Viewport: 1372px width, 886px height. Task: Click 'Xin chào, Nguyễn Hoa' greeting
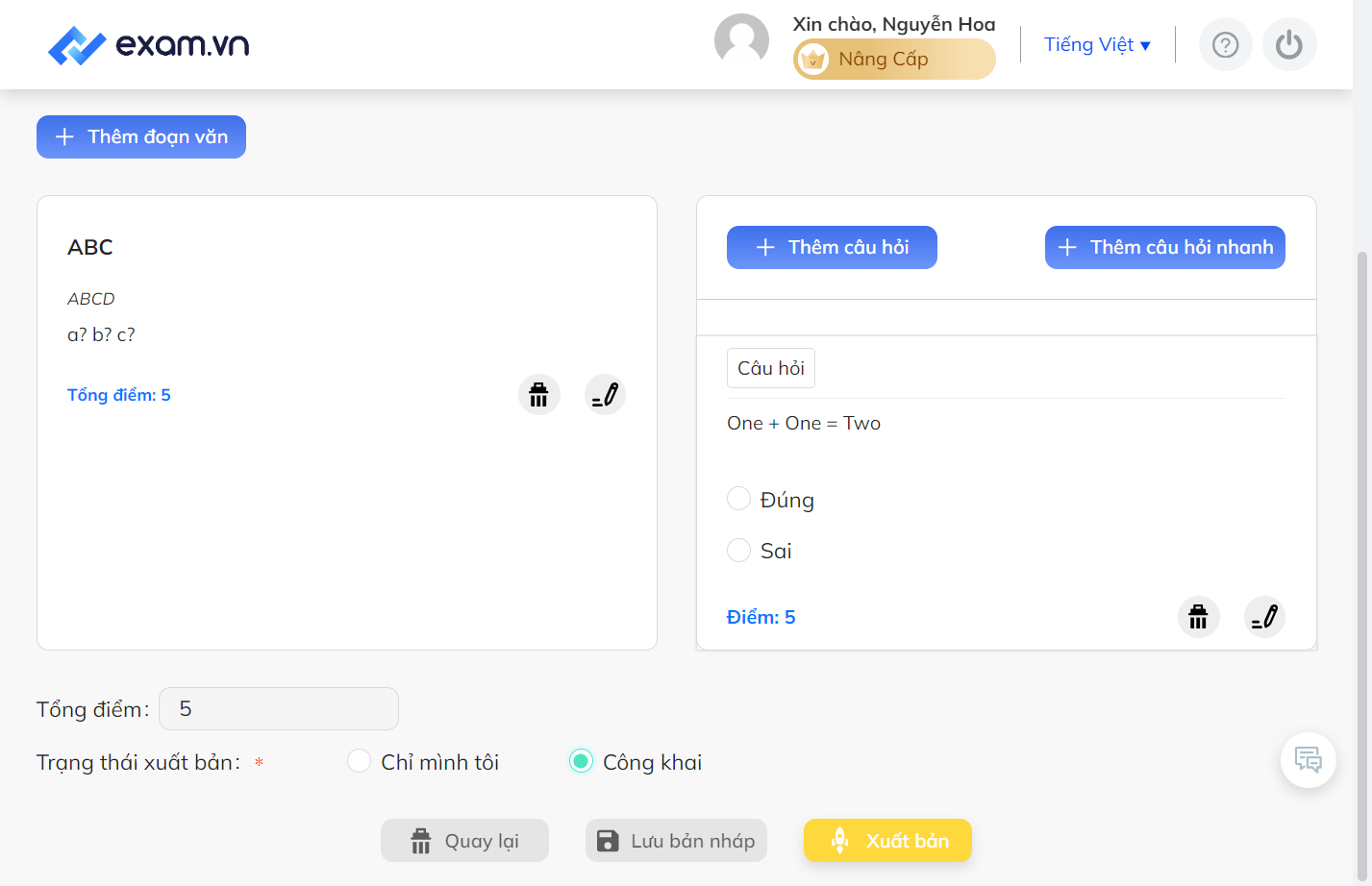(x=894, y=24)
